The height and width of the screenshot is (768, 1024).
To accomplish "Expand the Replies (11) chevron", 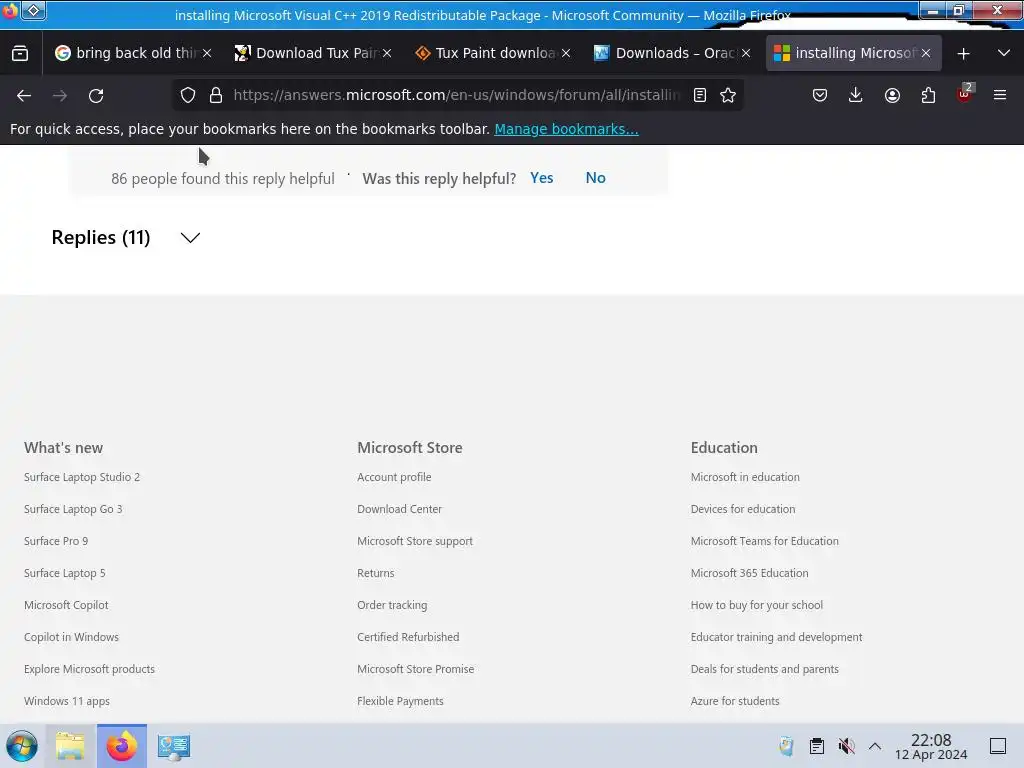I will point(190,237).
